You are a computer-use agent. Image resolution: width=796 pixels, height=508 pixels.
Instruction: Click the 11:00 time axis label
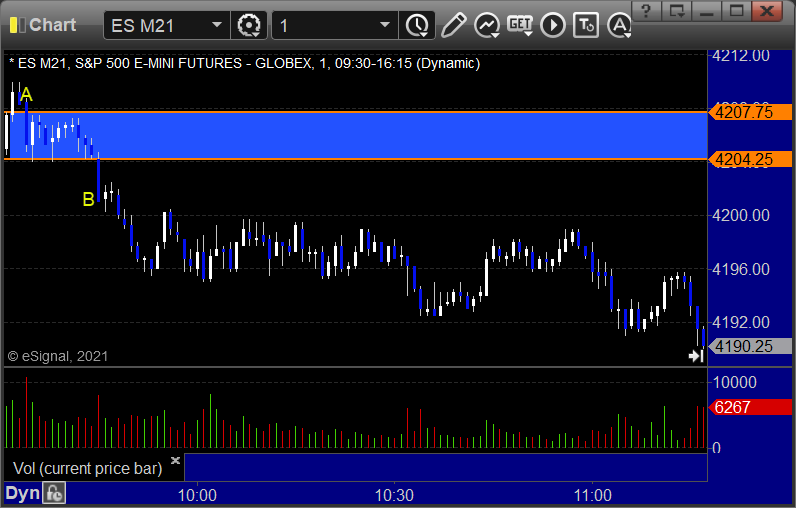(x=592, y=495)
